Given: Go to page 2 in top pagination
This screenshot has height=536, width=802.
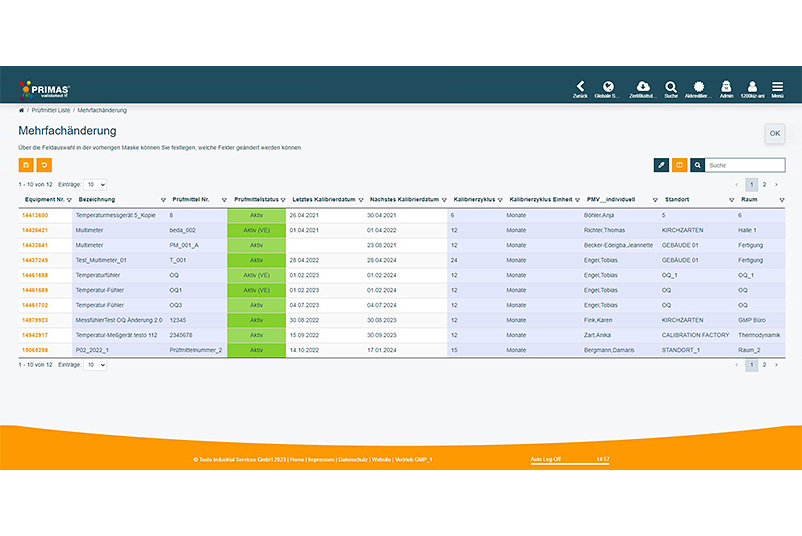Looking at the screenshot, I should (764, 185).
